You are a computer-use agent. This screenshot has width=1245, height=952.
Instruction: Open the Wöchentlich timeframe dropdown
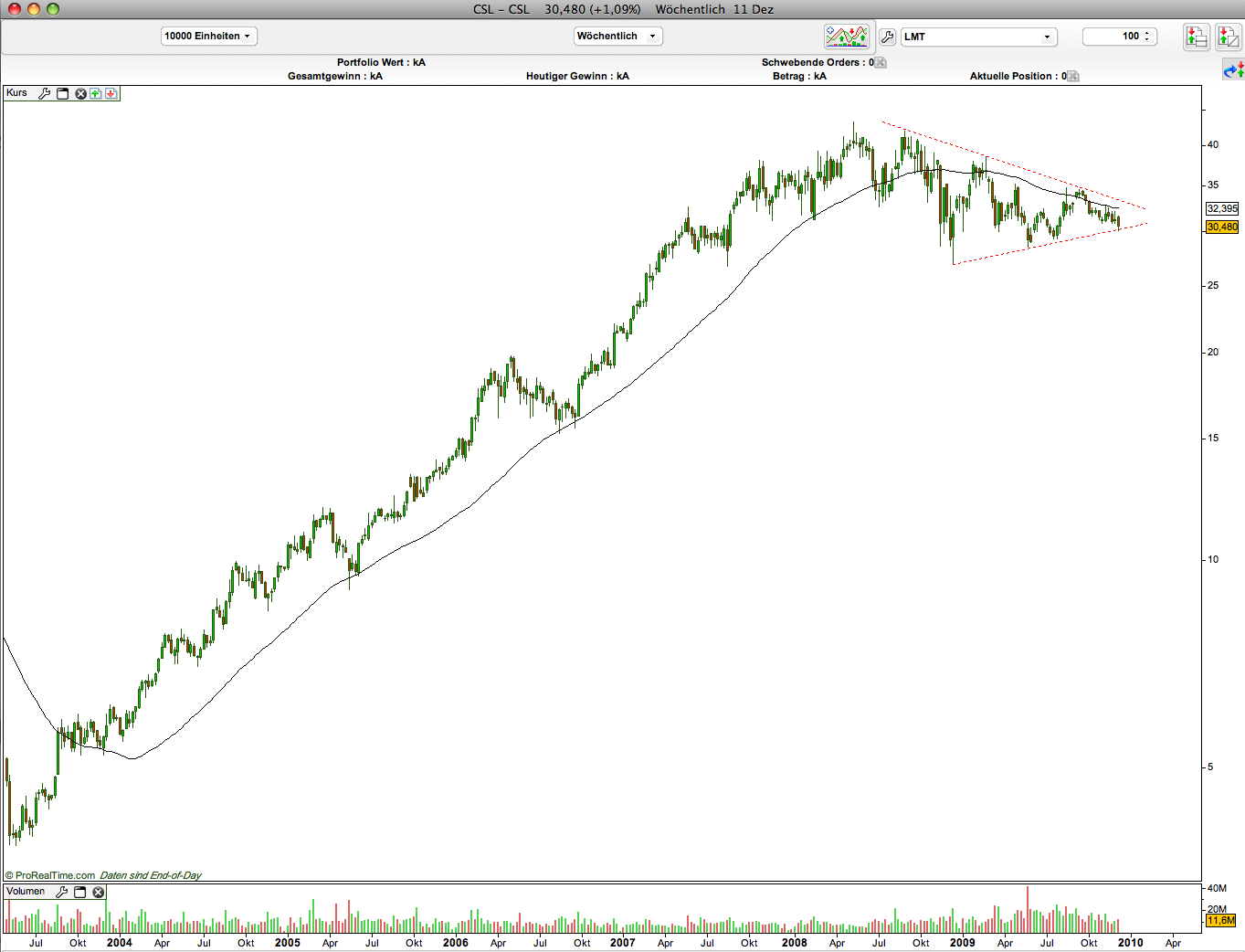617,37
